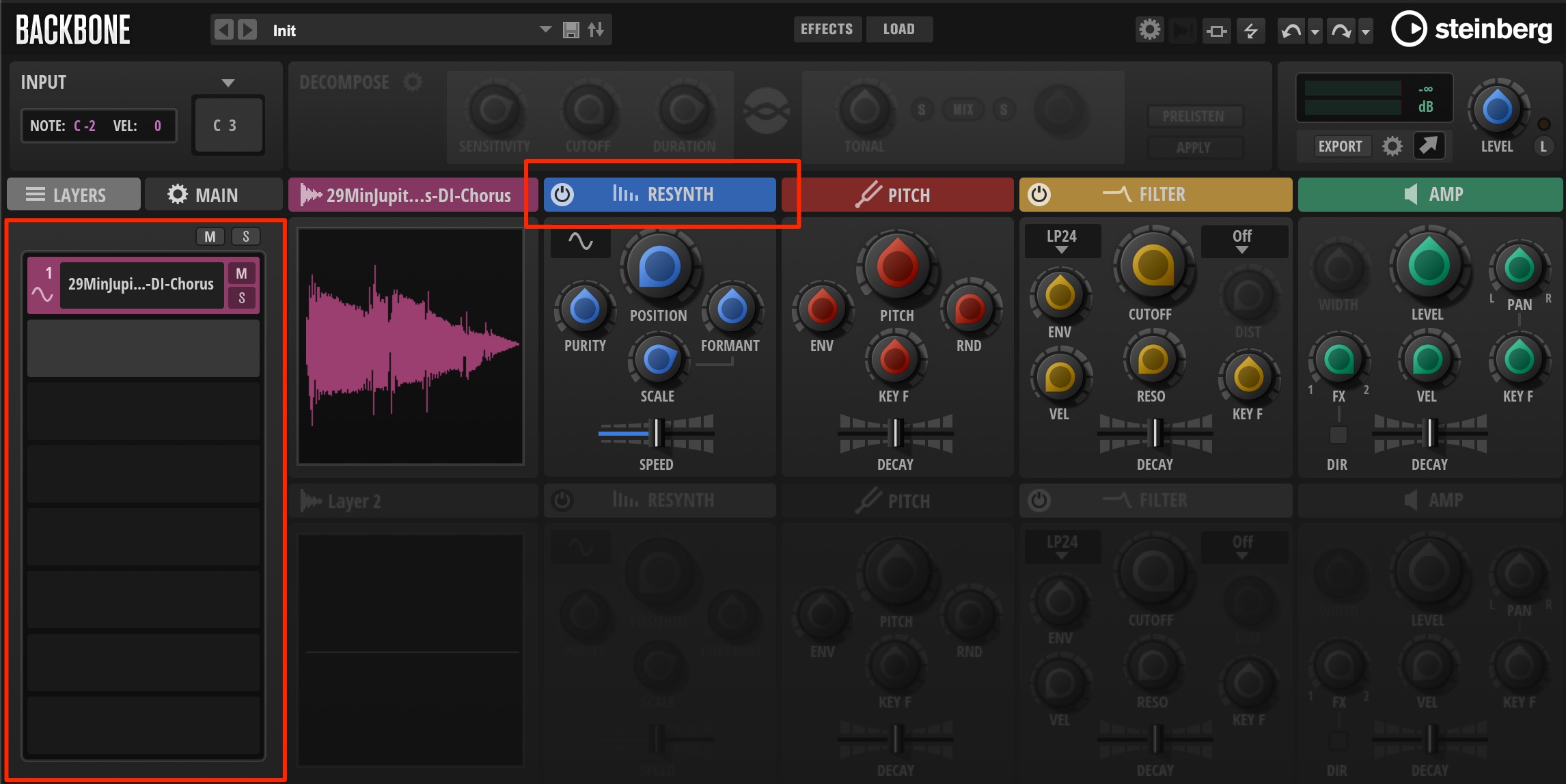Click the EFFECTS button
This screenshot has width=1566, height=784.
point(827,29)
